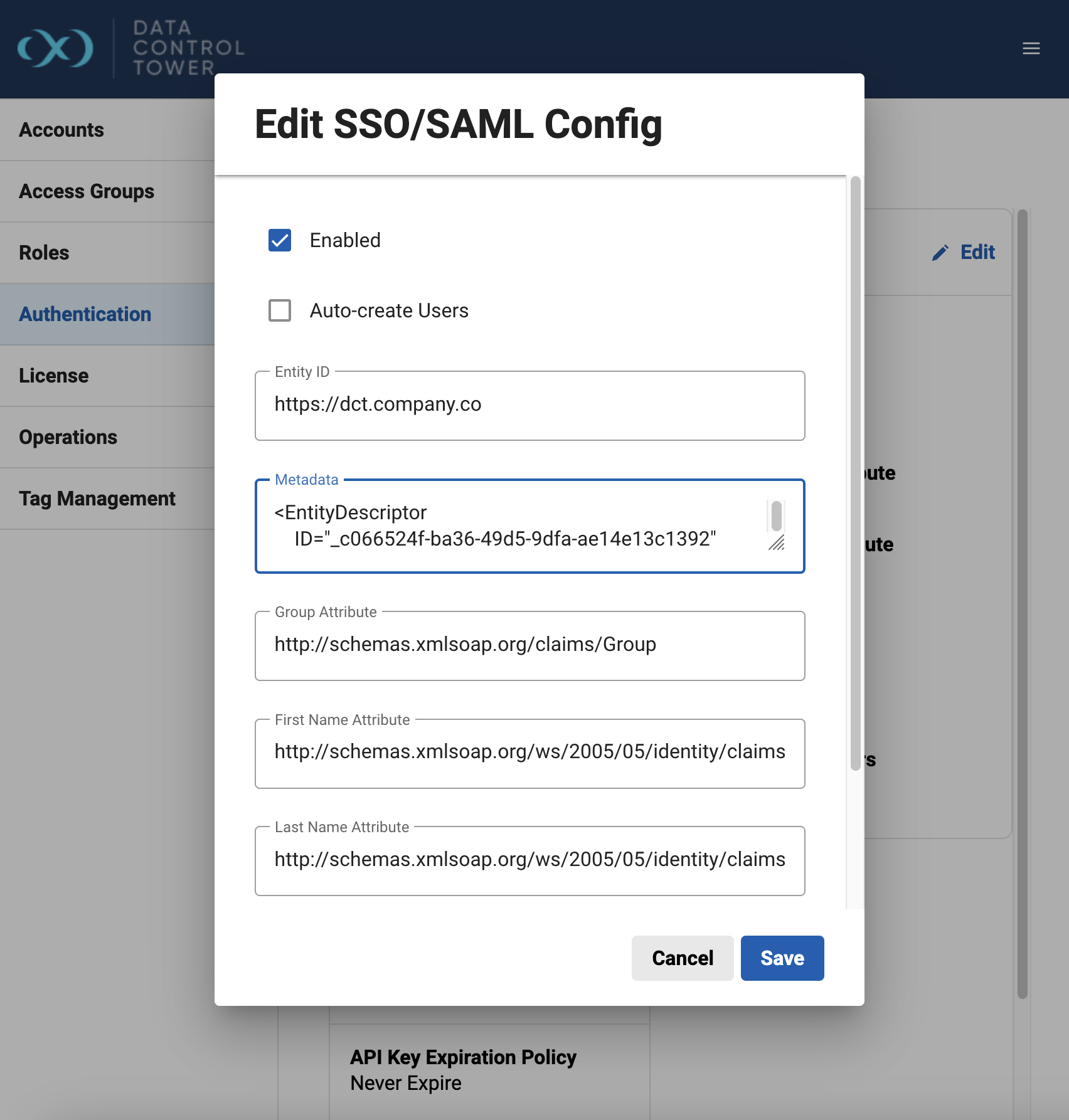The height and width of the screenshot is (1120, 1069).
Task: Open the License page
Action: pos(107,376)
